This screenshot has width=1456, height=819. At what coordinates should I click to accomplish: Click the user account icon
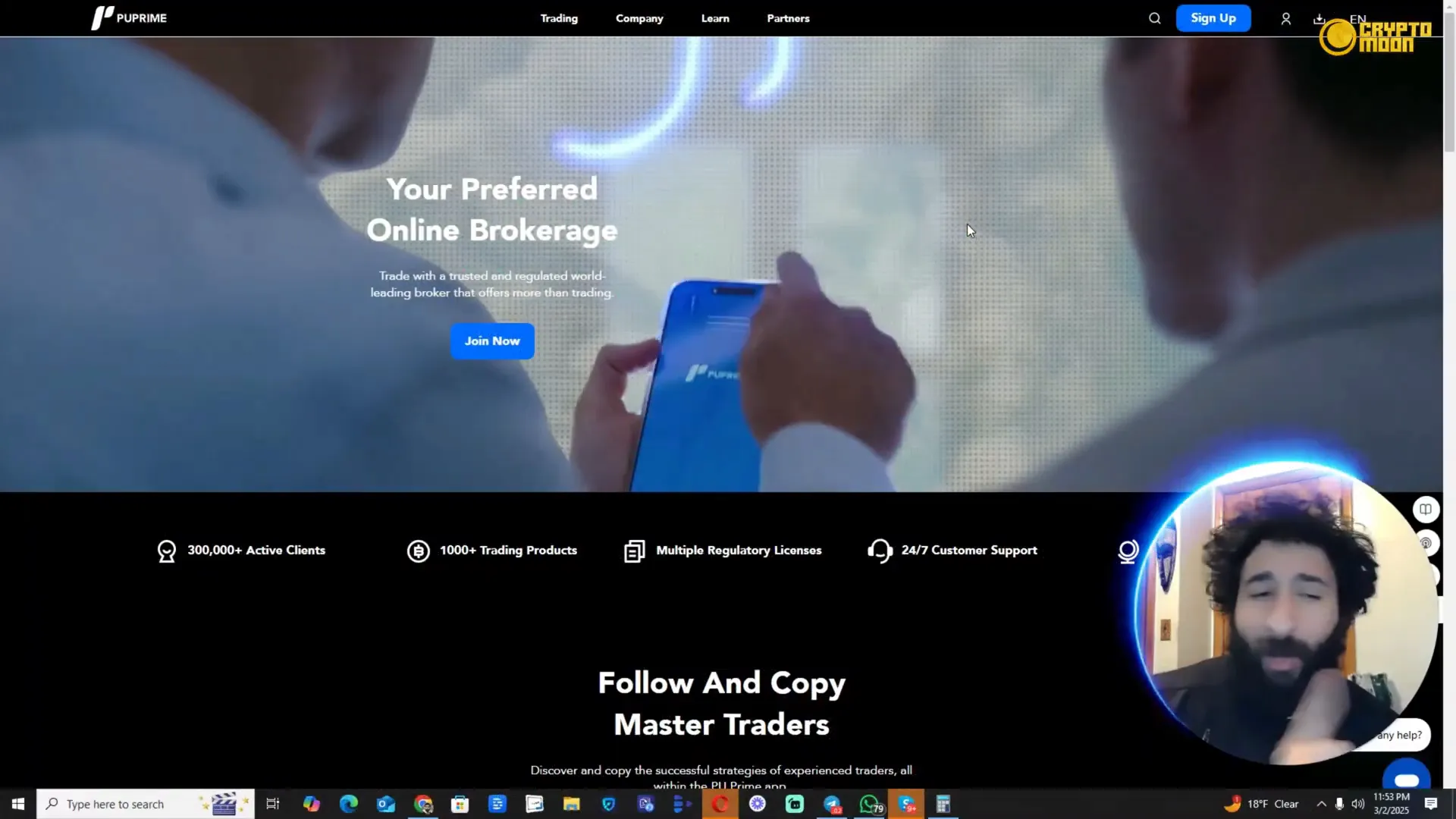1286,18
